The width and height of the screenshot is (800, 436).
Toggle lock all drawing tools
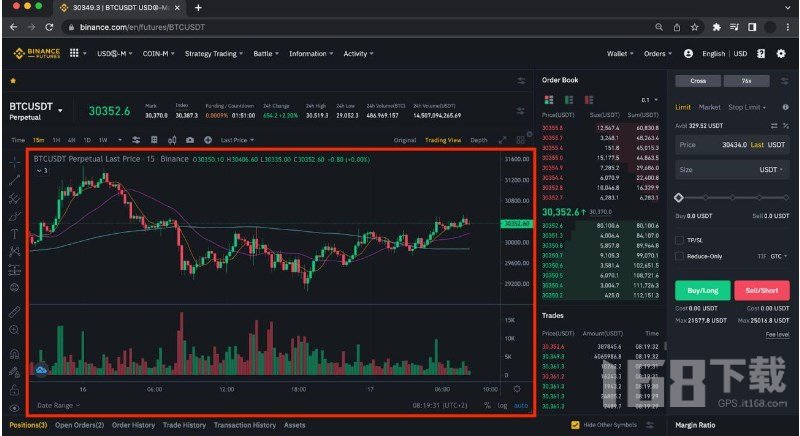coord(14,390)
